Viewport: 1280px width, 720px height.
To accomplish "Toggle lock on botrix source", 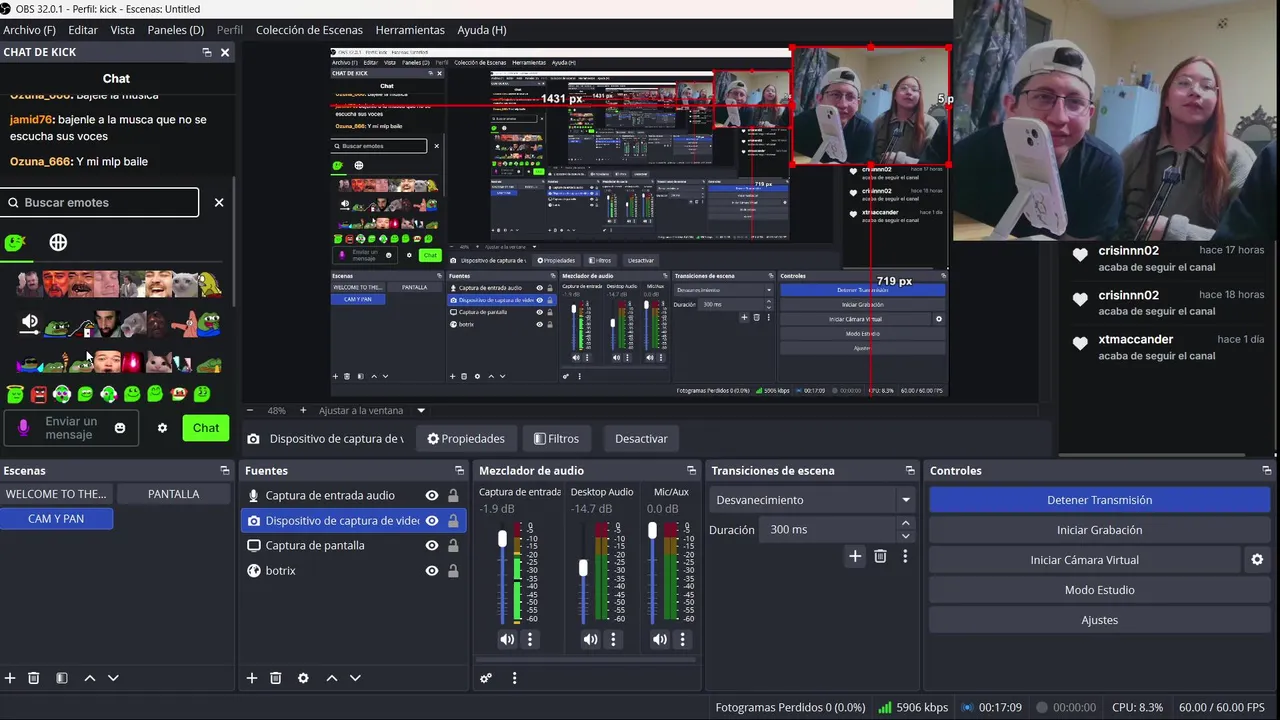I will (x=453, y=571).
